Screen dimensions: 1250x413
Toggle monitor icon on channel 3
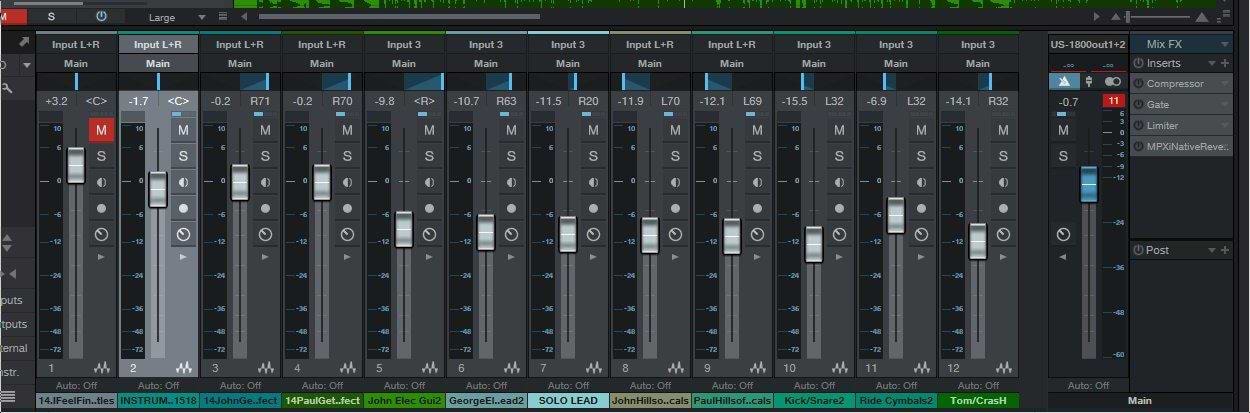[x=265, y=183]
